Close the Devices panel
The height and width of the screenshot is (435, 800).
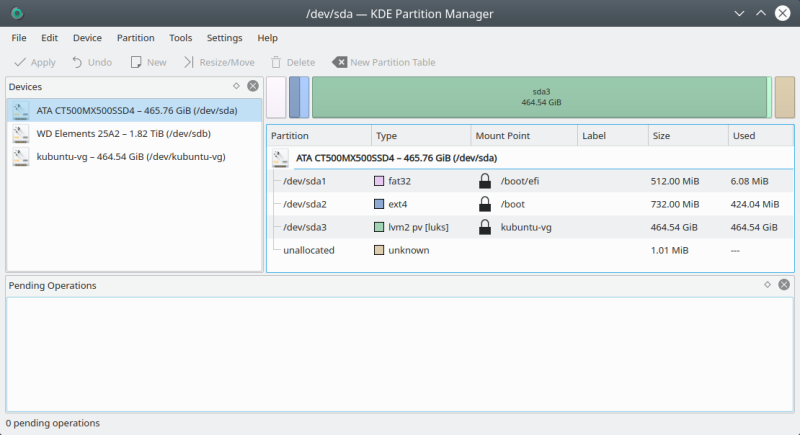pyautogui.click(x=253, y=86)
